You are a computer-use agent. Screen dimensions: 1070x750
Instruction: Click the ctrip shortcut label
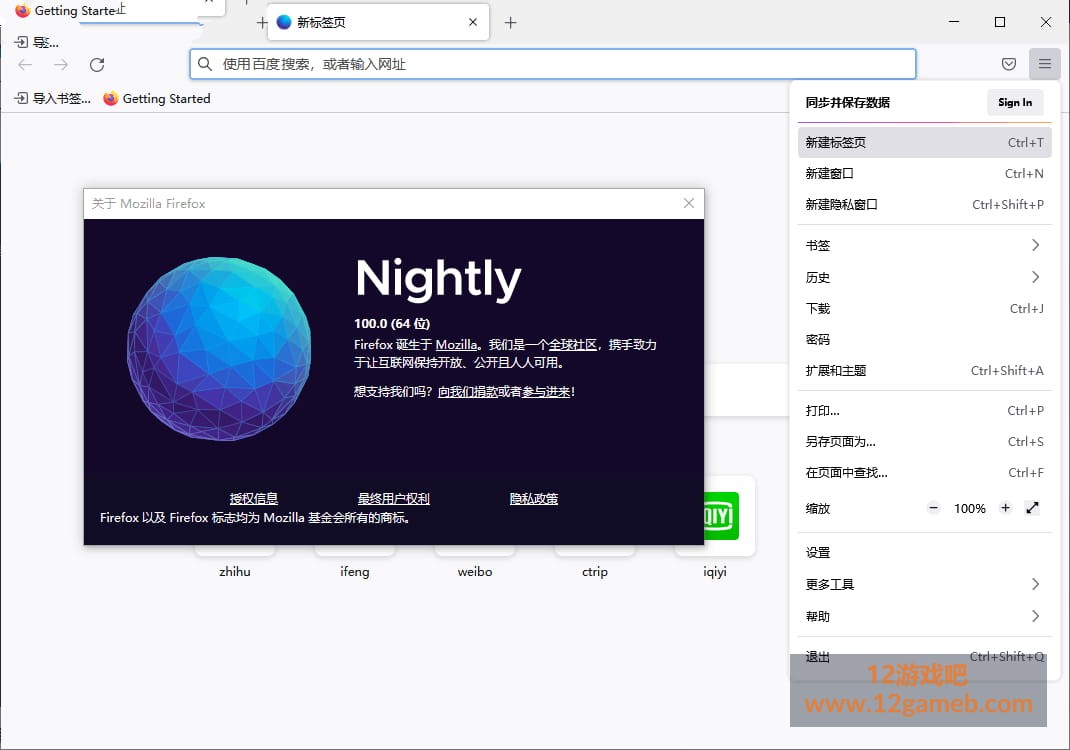[595, 572]
